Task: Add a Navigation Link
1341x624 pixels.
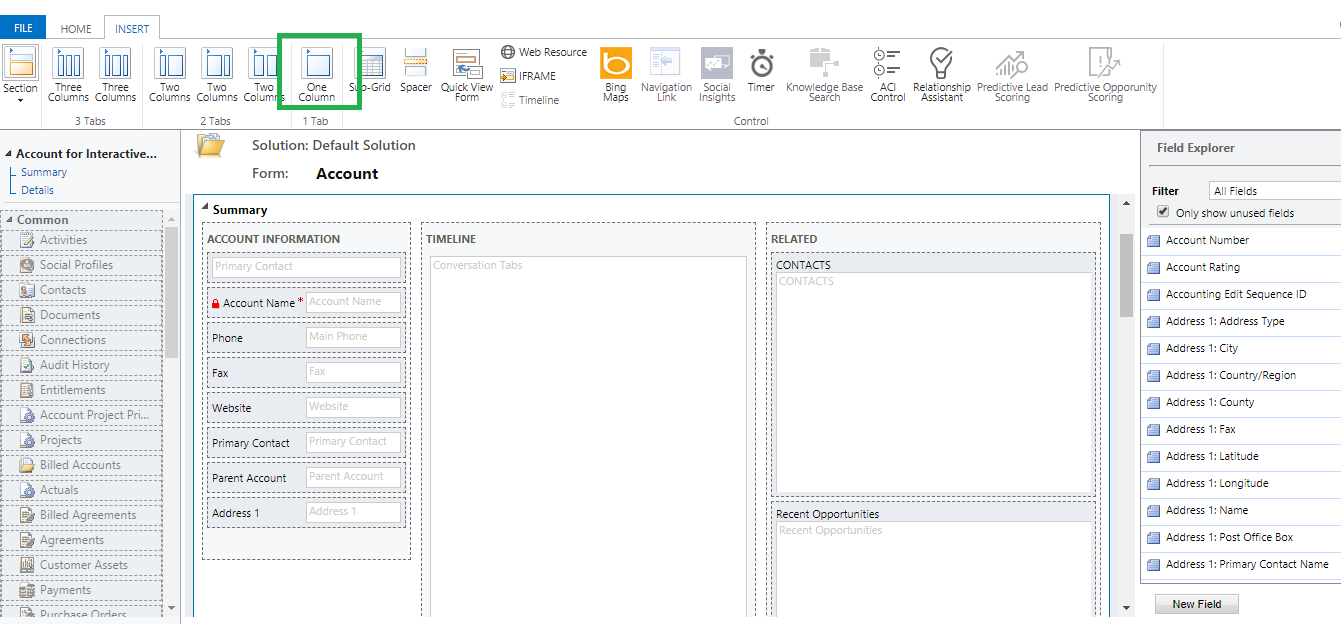Action: click(666, 75)
